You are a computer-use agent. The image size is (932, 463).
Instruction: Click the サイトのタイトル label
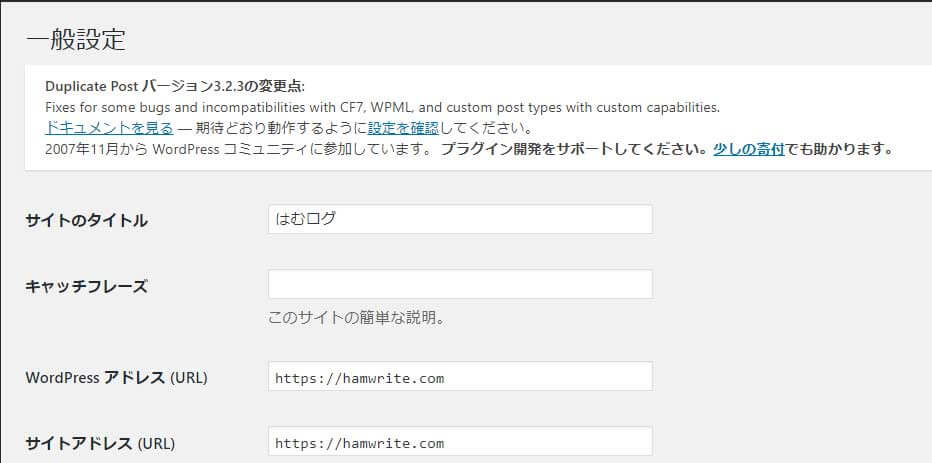point(87,221)
